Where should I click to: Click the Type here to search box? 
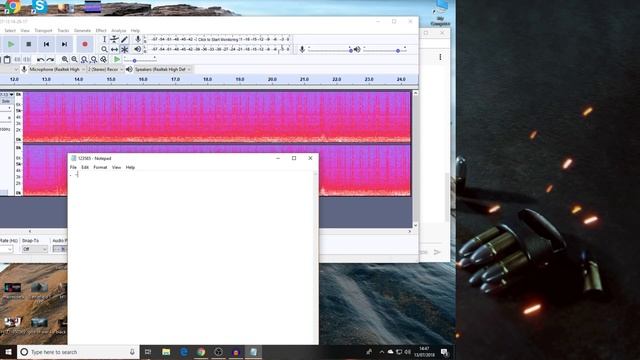click(78, 352)
